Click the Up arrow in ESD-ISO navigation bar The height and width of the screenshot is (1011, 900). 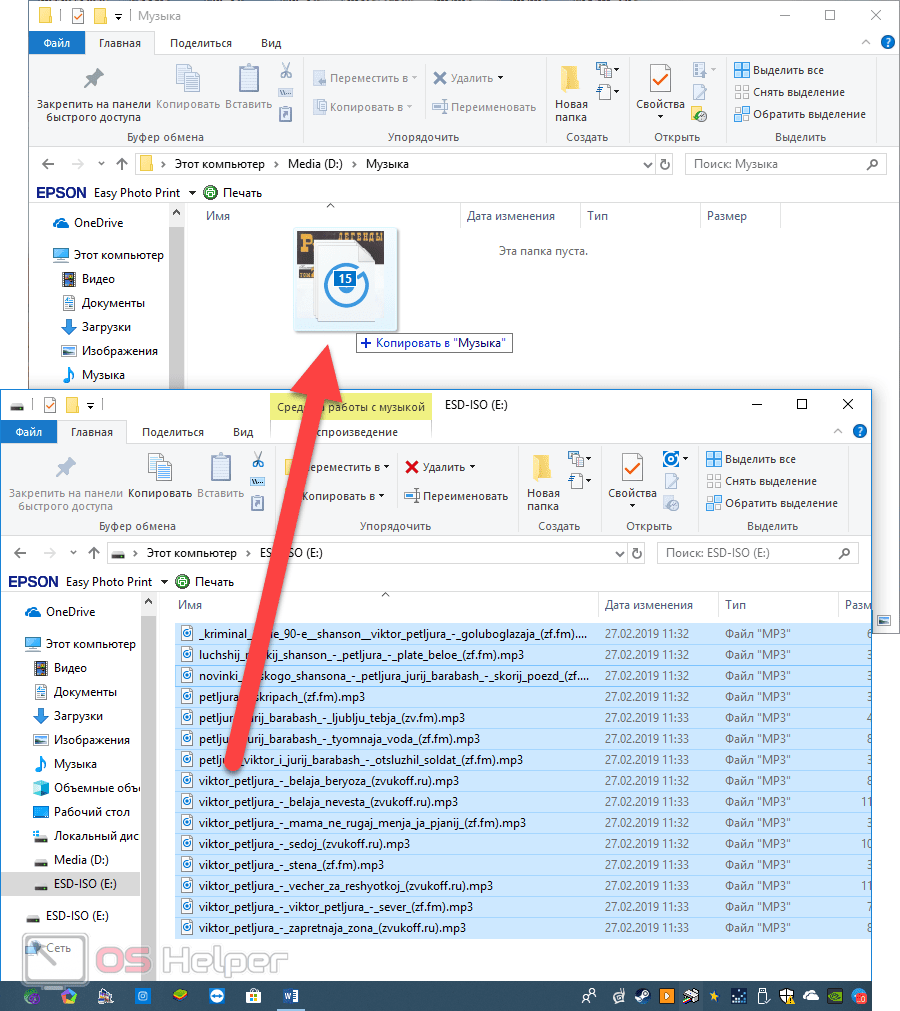(x=94, y=553)
